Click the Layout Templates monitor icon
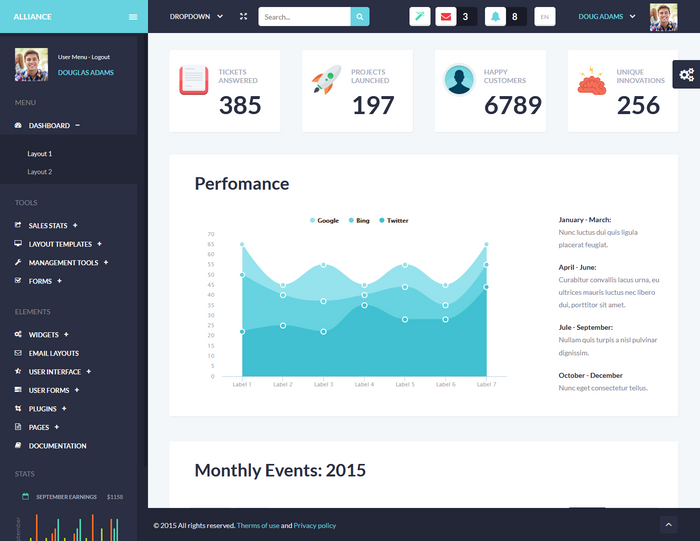This screenshot has height=541, width=700. [18, 244]
